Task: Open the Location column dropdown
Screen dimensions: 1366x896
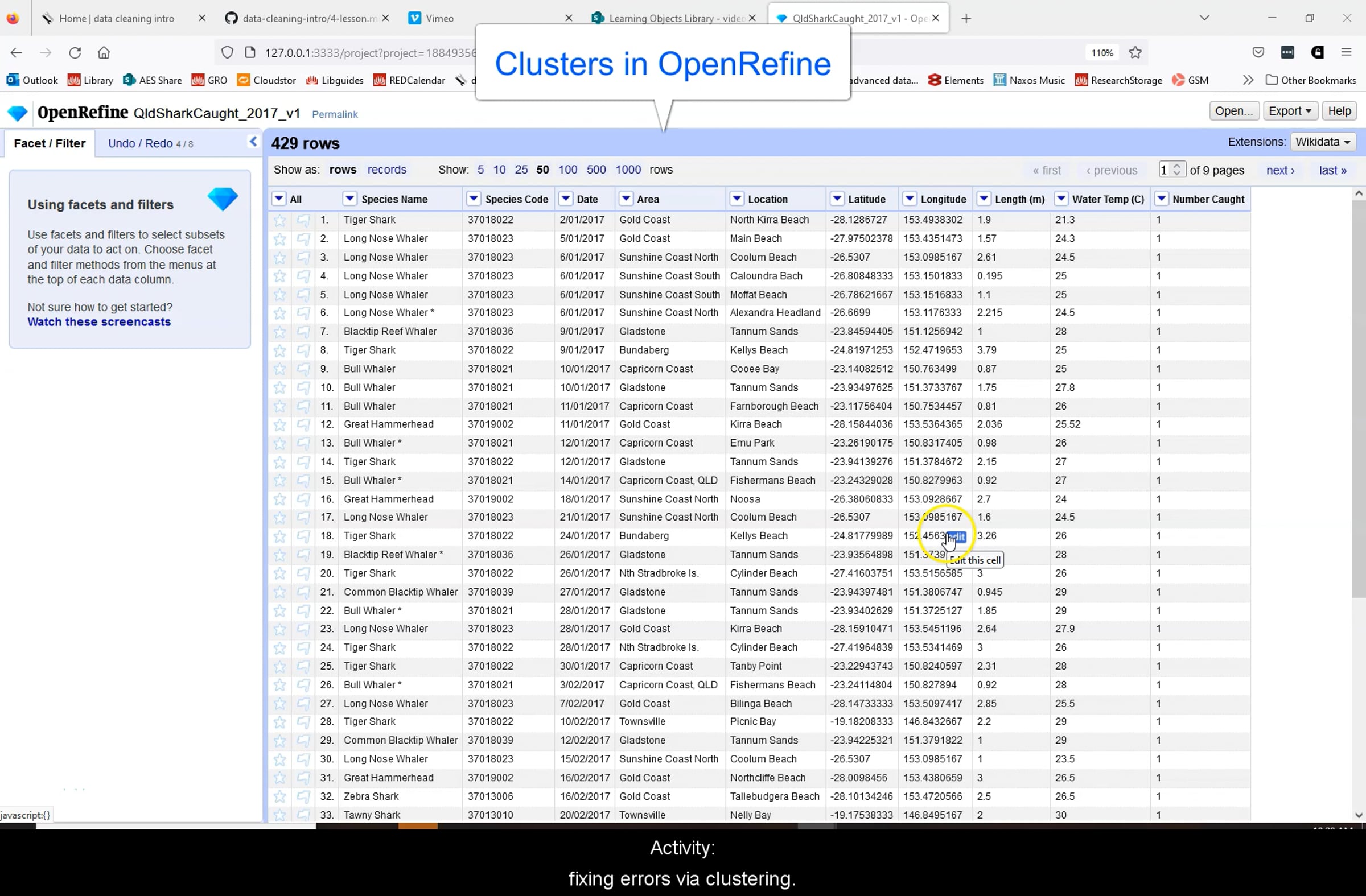Action: pyautogui.click(x=737, y=199)
